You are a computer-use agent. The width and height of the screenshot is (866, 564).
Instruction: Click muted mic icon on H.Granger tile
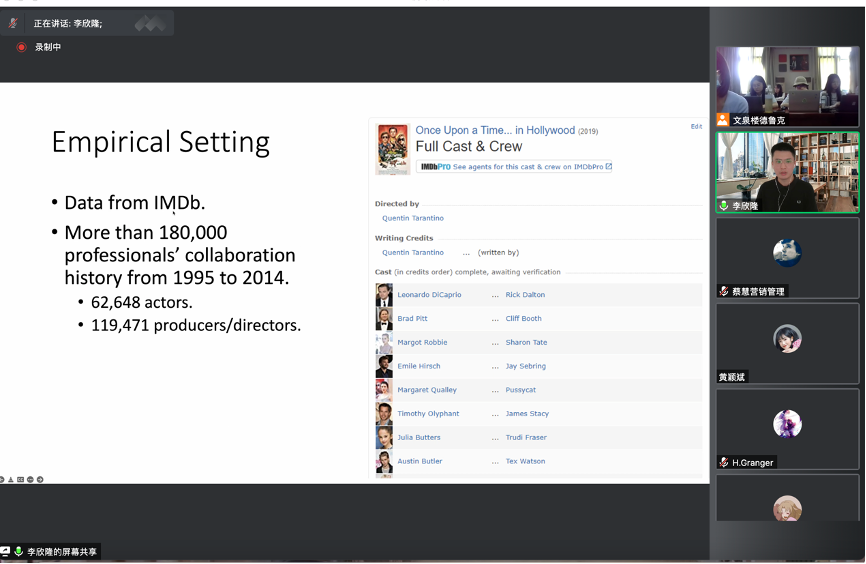pyautogui.click(x=724, y=462)
